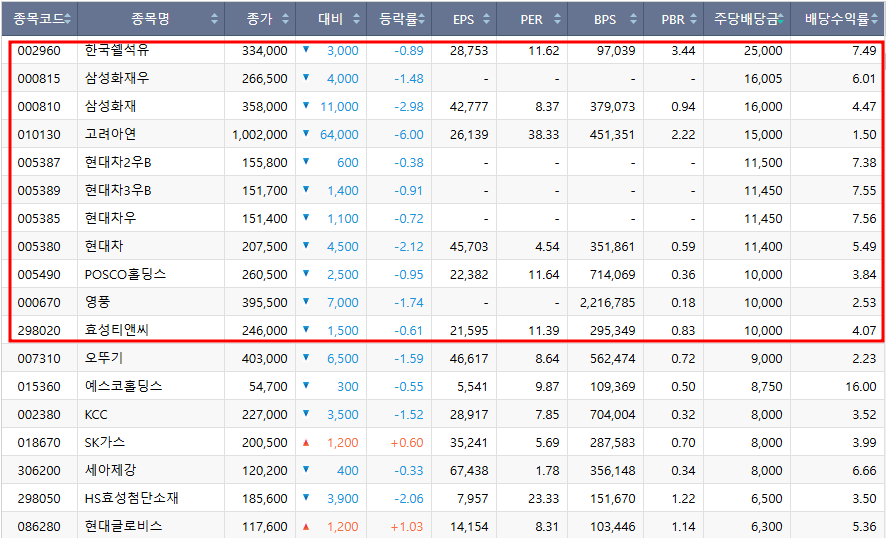This screenshot has height=538, width=886.
Task: Select stock name 현대차3우B
Action: (x=118, y=190)
